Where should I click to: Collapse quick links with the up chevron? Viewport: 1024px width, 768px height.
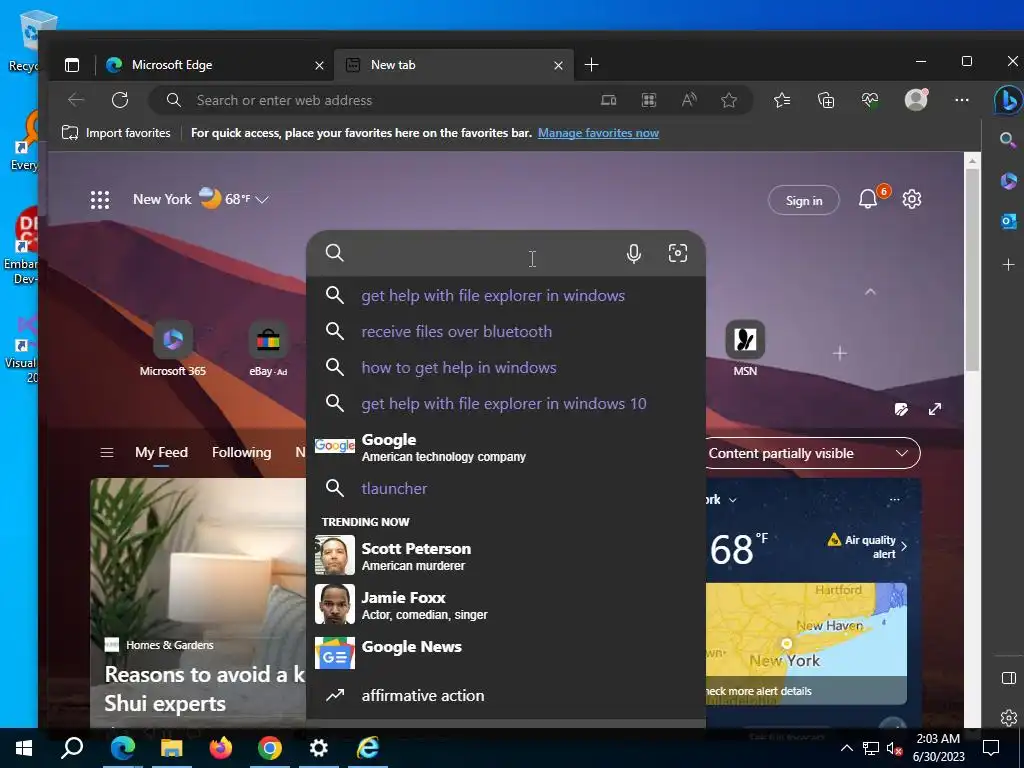click(x=870, y=292)
